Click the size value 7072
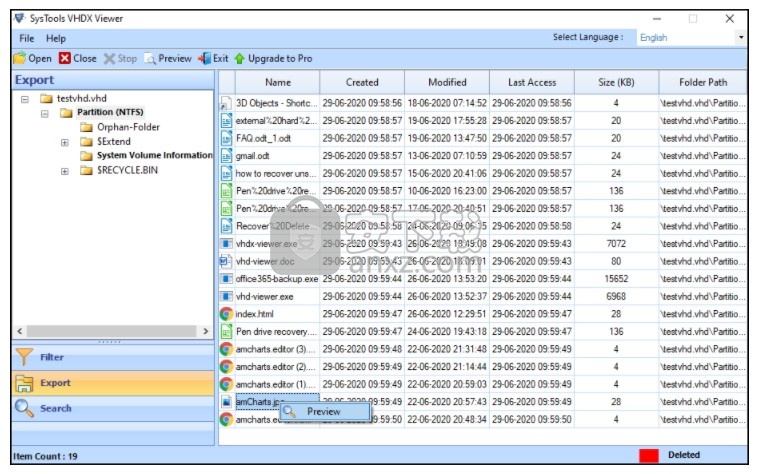This screenshot has width=757, height=474. pyautogui.click(x=617, y=244)
